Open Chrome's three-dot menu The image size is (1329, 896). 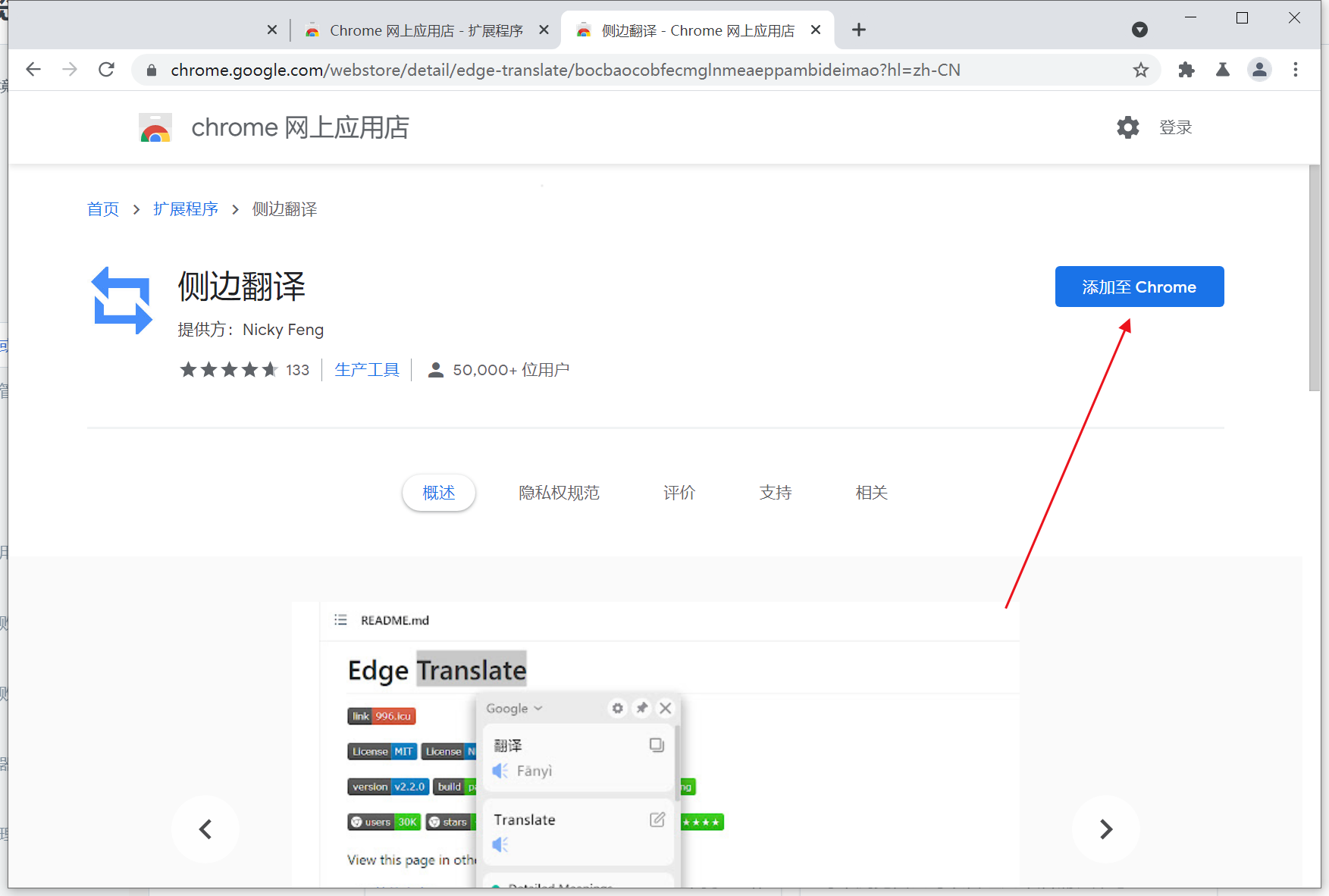pos(1296,70)
